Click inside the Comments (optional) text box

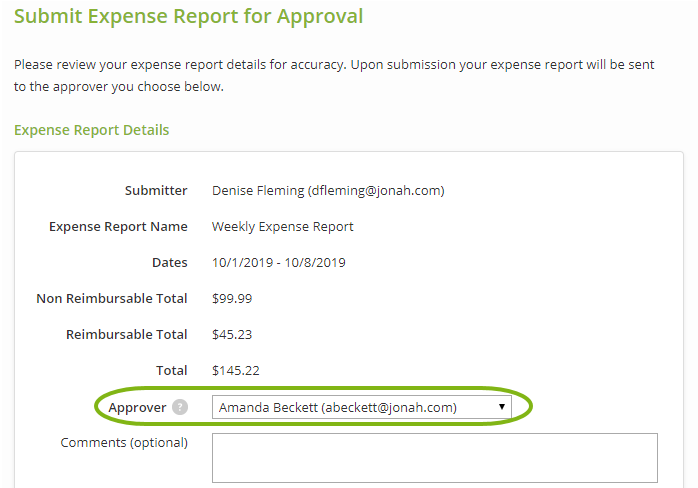434,458
